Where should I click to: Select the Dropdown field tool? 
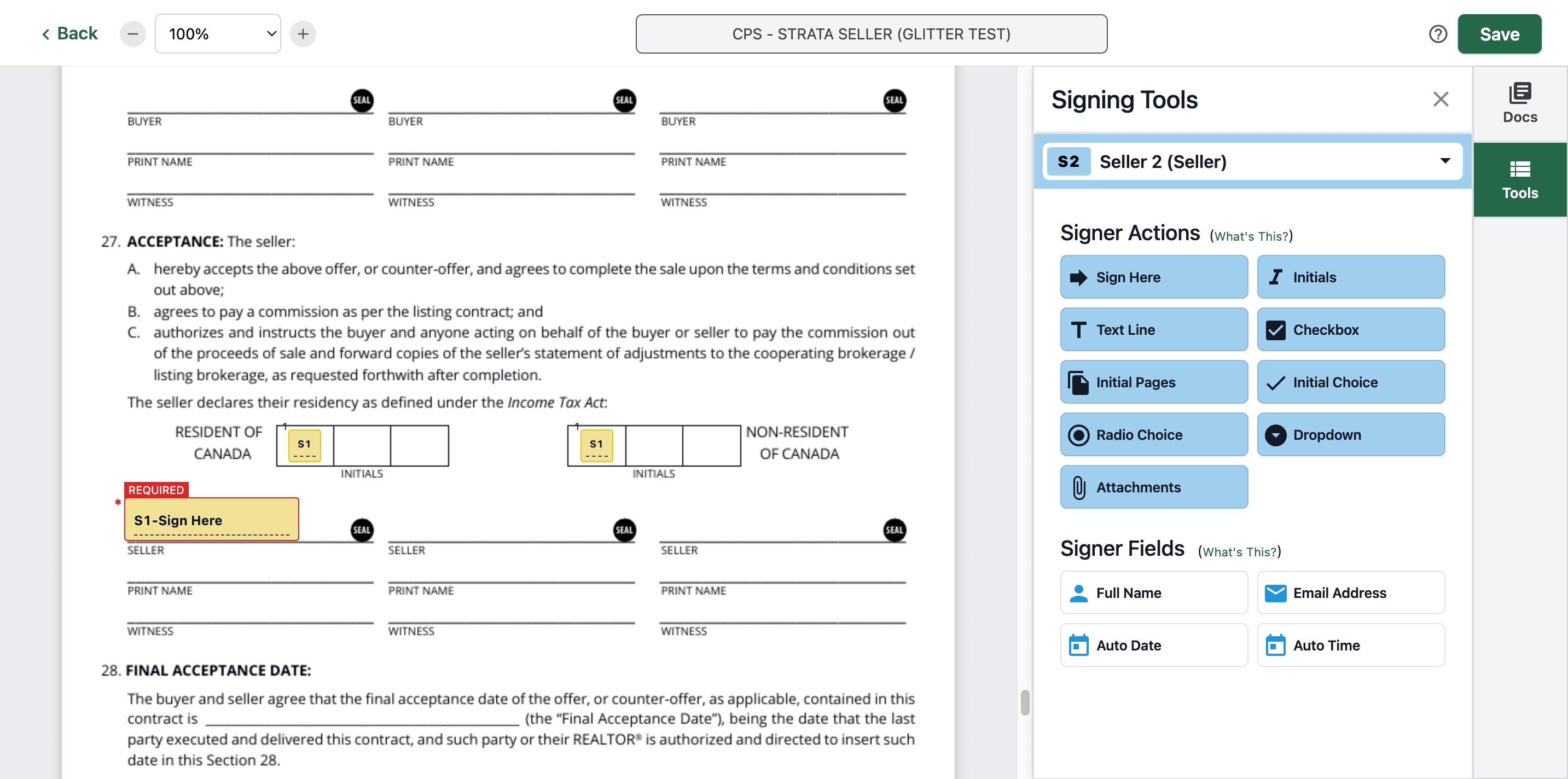(1351, 434)
